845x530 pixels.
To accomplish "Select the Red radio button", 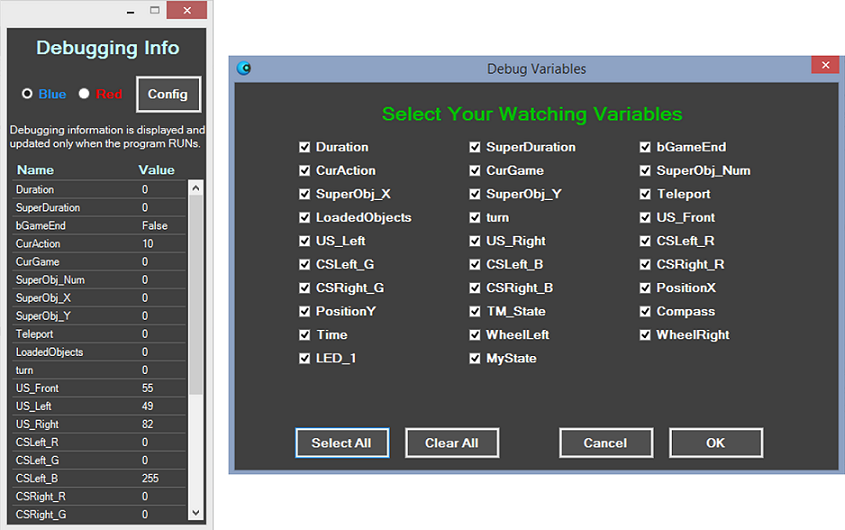I will [x=84, y=94].
